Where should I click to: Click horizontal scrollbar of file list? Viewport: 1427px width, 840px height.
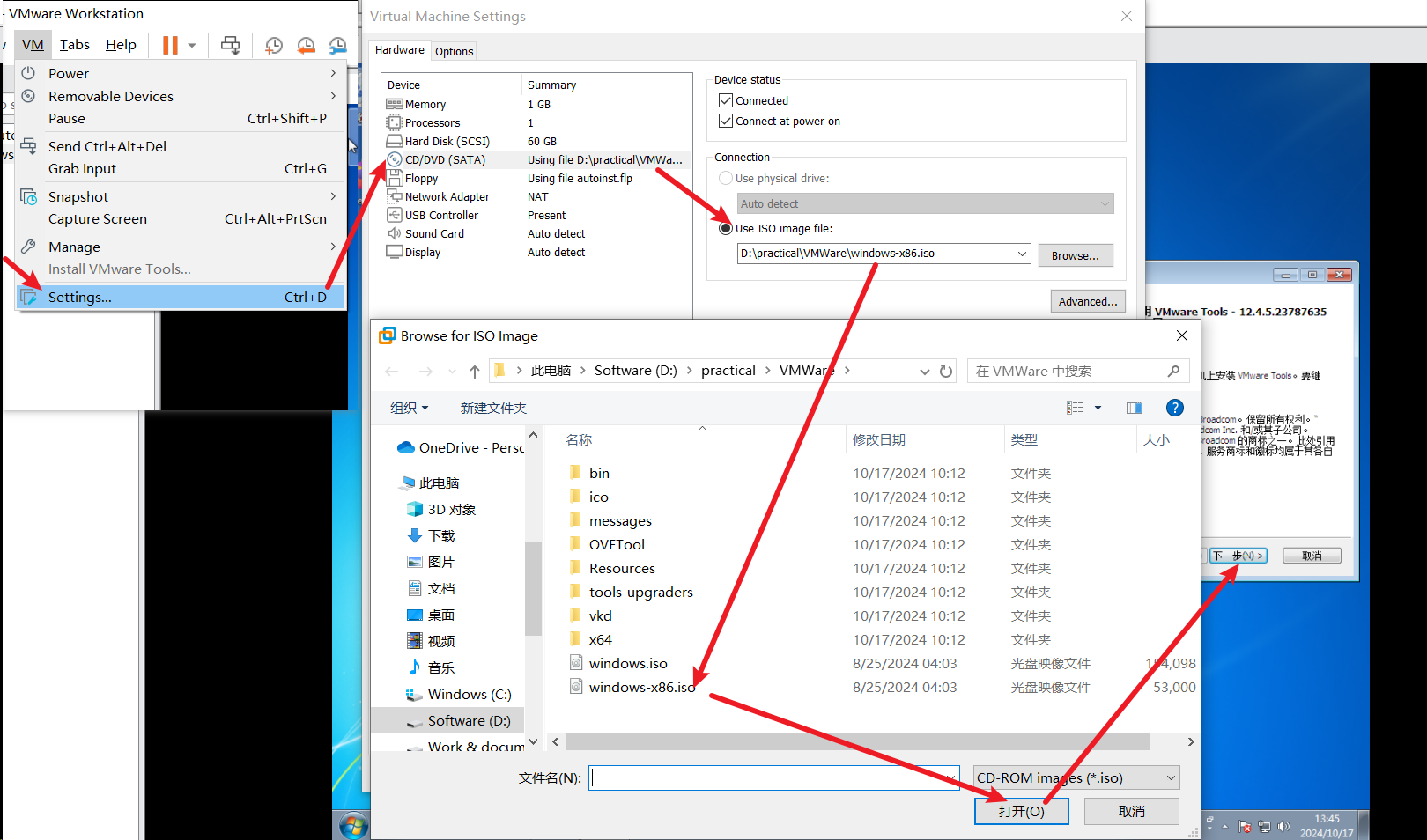click(x=857, y=742)
